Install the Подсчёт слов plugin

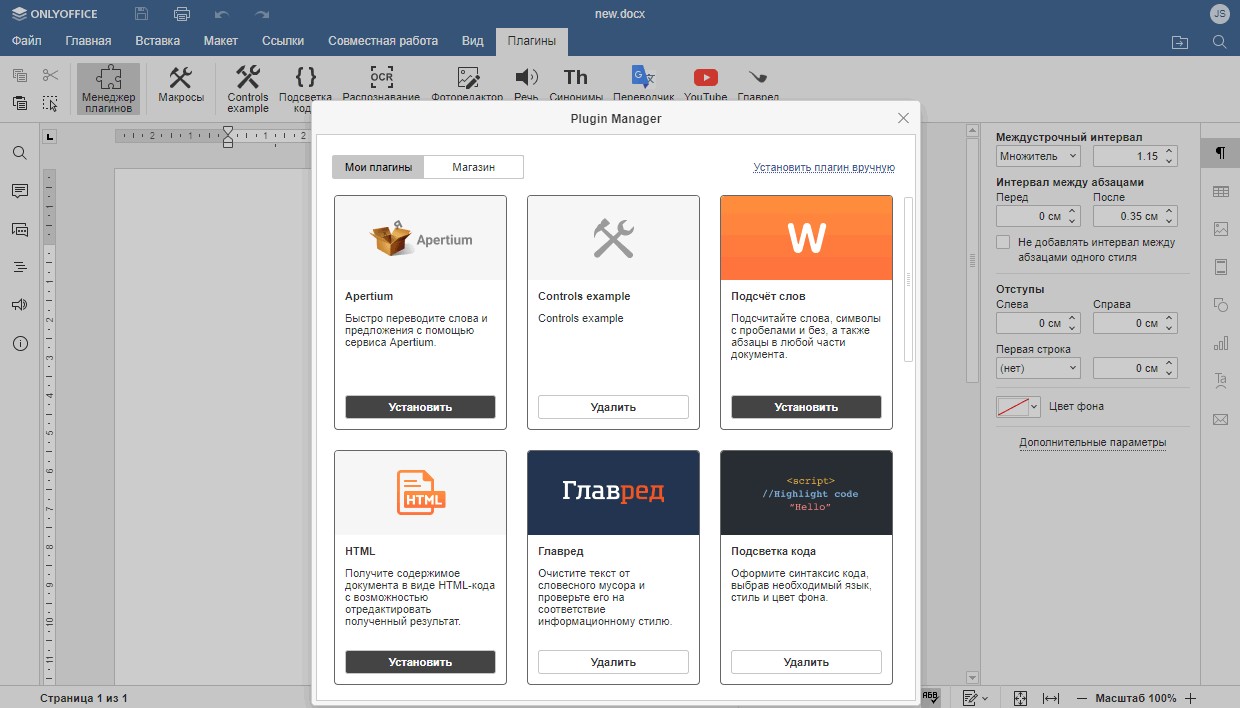[x=806, y=407]
